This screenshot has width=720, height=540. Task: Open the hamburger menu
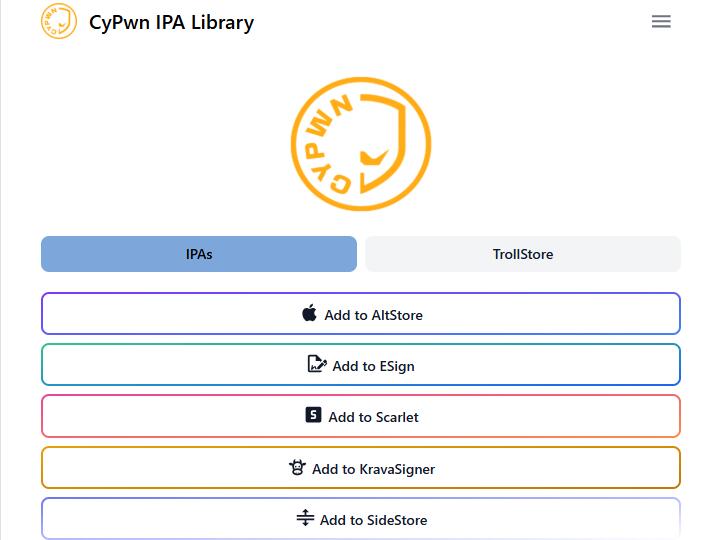click(661, 22)
